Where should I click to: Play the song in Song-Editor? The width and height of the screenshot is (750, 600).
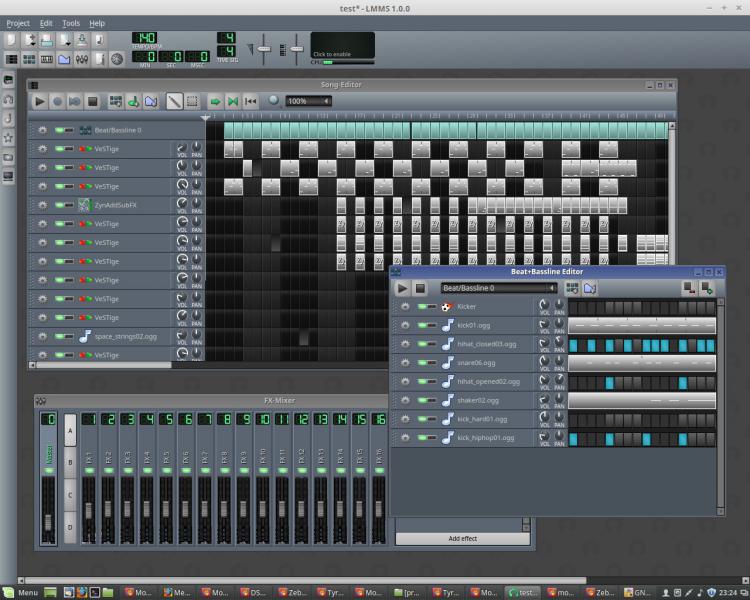(40, 101)
